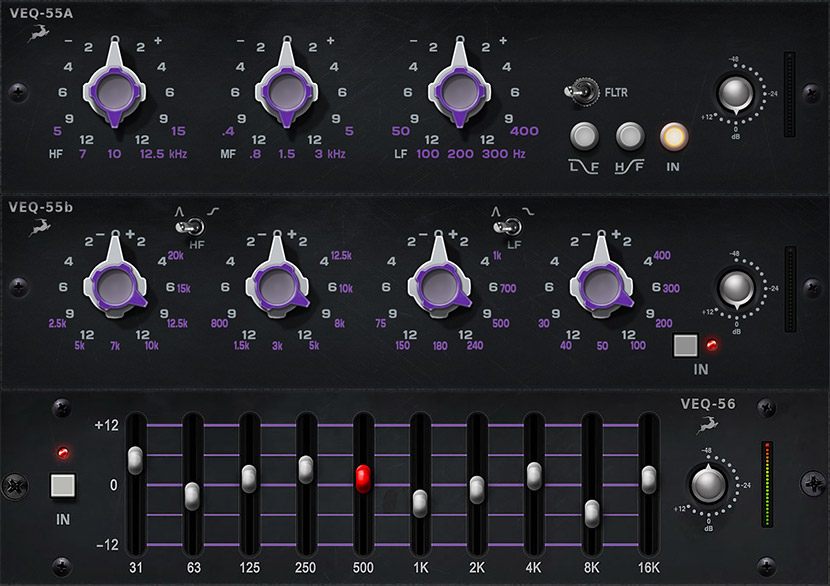Click the "-12" scale label on VEQ-56

(107, 545)
